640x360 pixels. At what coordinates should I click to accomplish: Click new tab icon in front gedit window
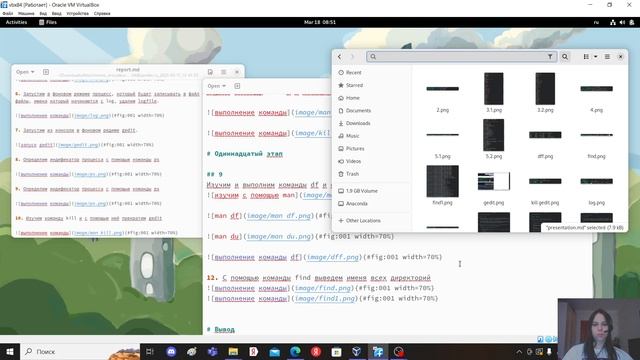pyautogui.click(x=237, y=86)
